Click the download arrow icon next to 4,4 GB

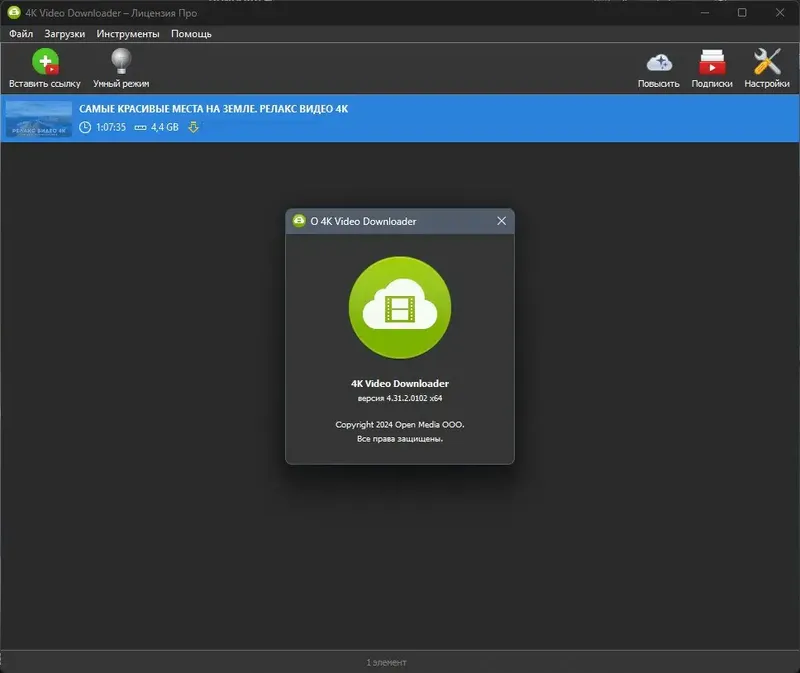point(193,127)
